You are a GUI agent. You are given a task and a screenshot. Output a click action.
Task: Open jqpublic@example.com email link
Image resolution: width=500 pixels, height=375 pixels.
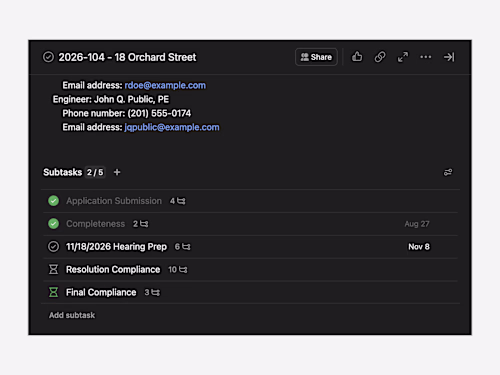(x=172, y=127)
